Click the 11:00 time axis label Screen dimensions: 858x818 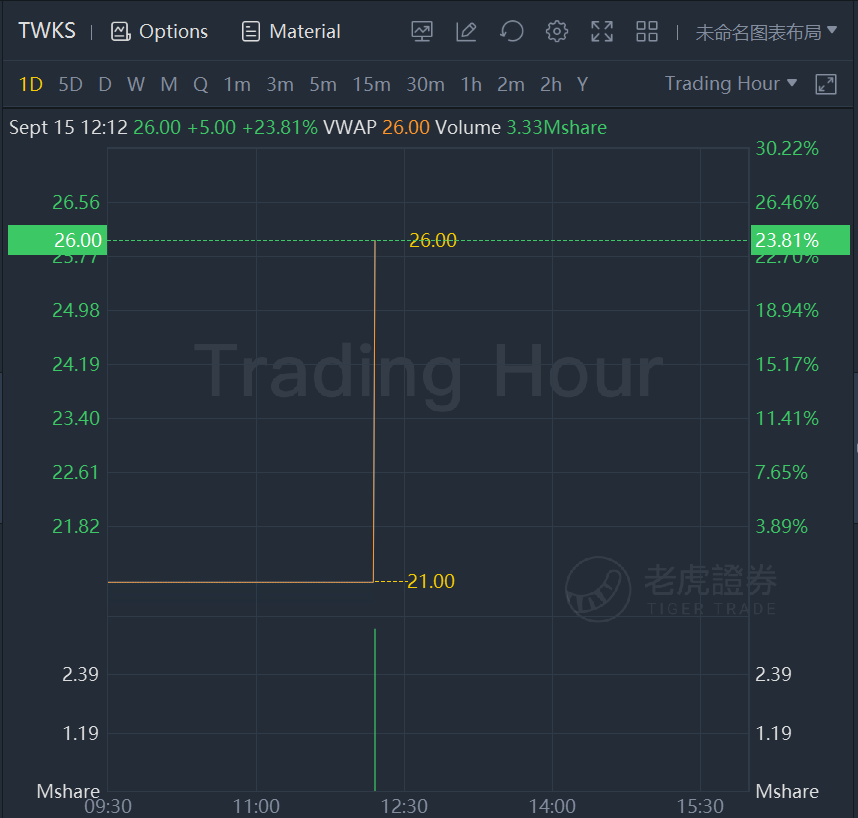[256, 807]
